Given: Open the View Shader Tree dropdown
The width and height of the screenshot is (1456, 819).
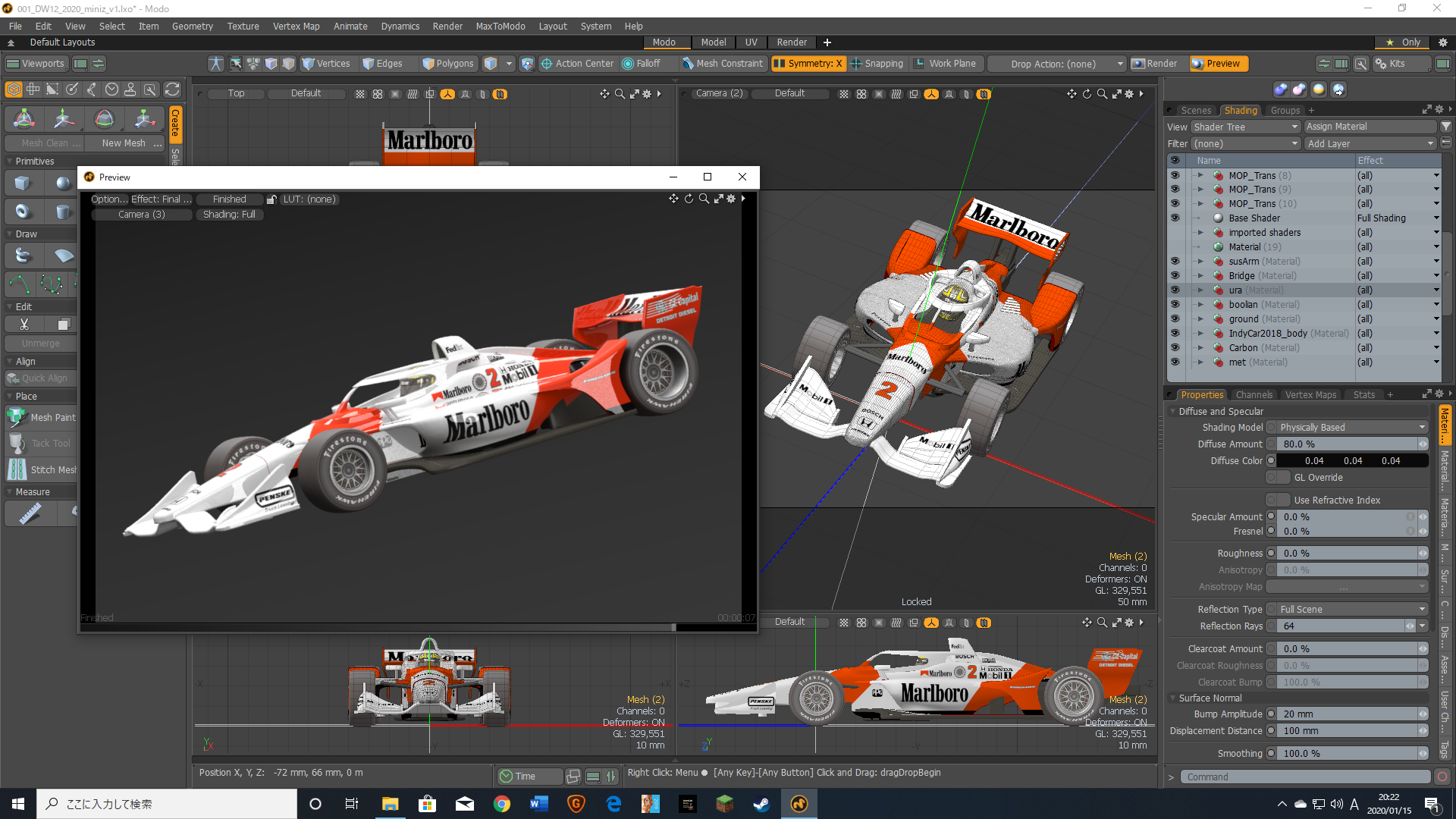Looking at the screenshot, I should 1245,127.
